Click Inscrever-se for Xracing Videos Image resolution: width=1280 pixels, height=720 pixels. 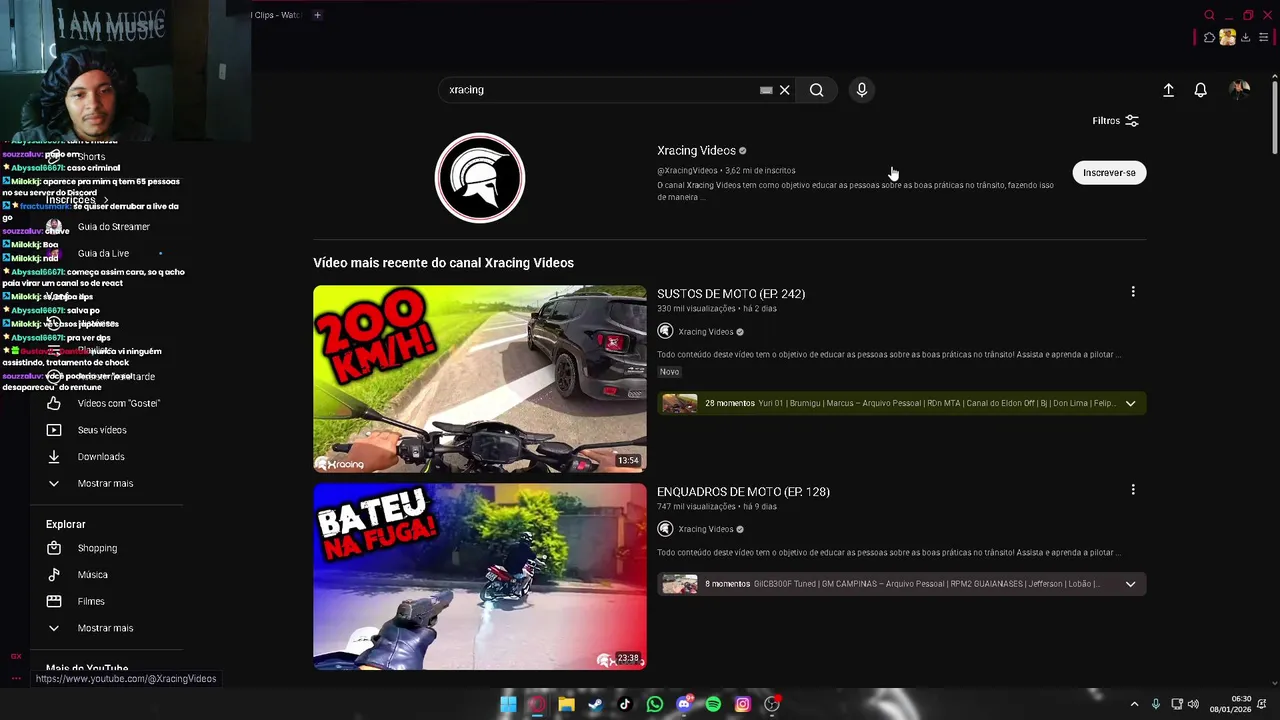(x=1109, y=173)
